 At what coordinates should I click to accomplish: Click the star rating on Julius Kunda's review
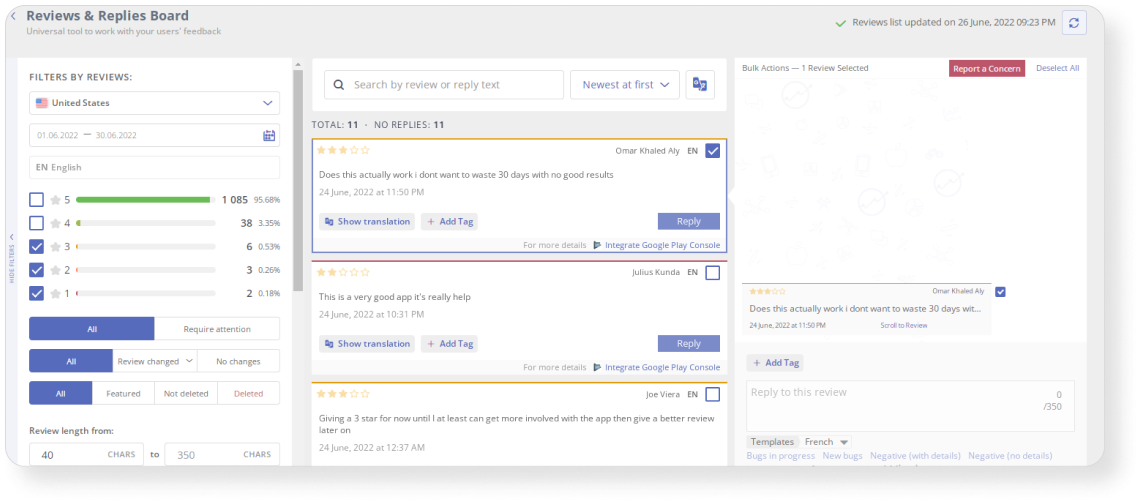pyautogui.click(x=343, y=273)
